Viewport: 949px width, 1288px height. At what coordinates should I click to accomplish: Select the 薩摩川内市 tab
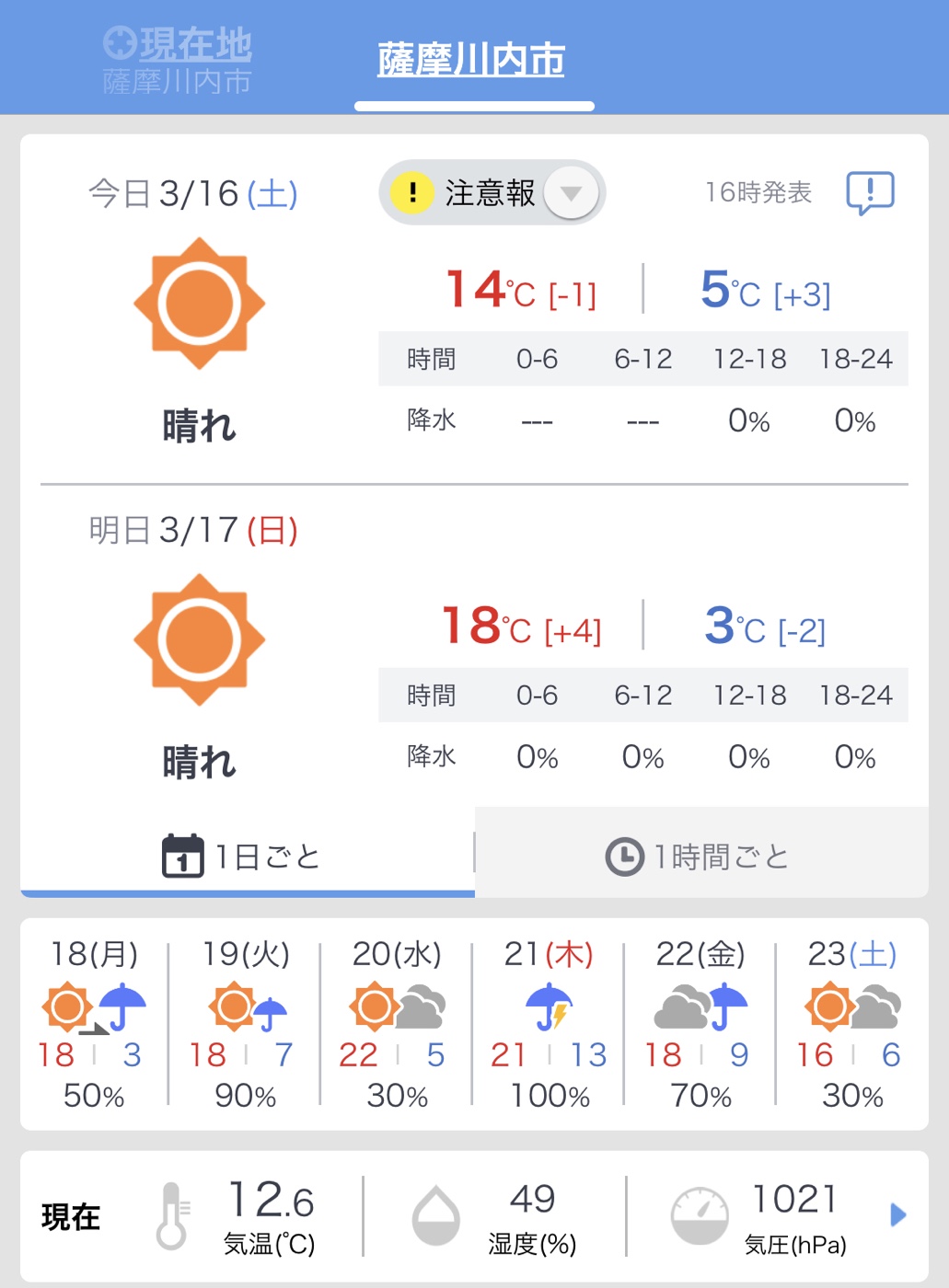471,61
